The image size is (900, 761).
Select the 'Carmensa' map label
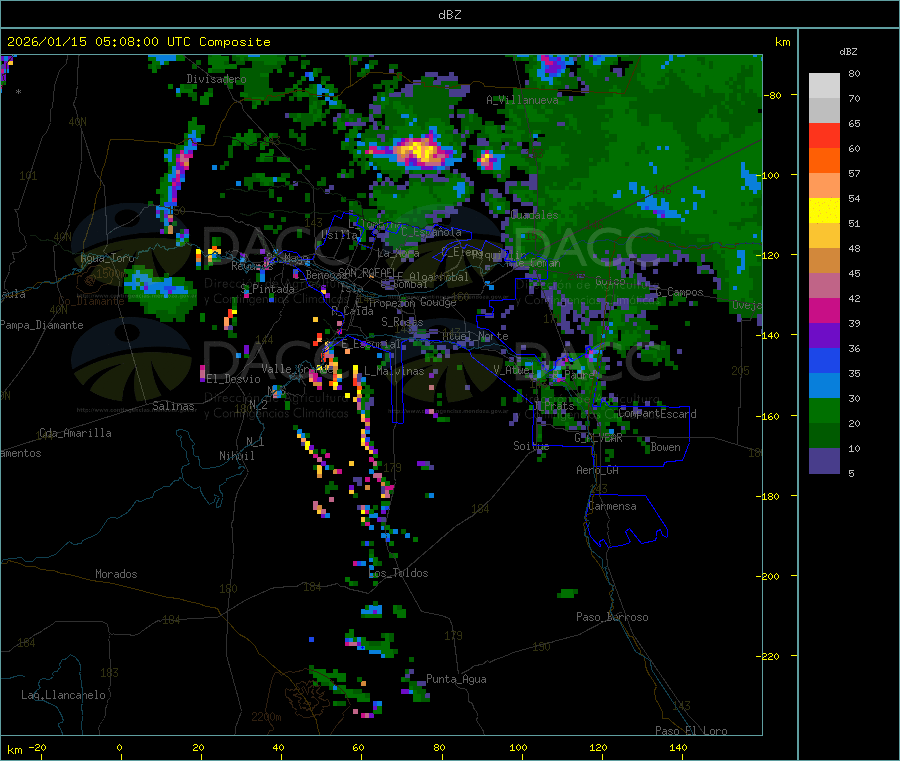(x=612, y=507)
